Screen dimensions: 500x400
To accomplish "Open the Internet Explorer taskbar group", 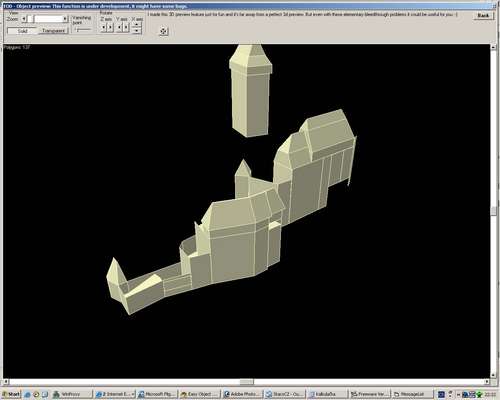I will click(114, 394).
